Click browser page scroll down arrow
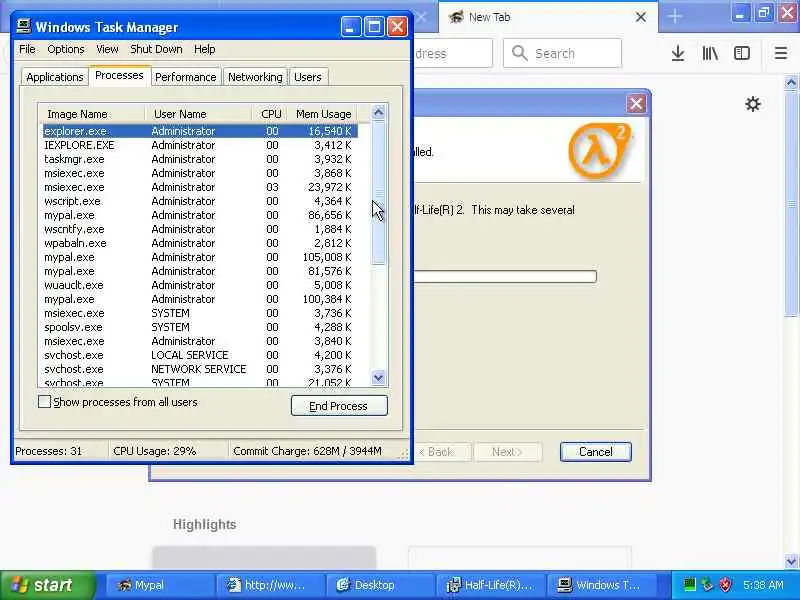Screen dimensions: 800x600 tap(791, 561)
